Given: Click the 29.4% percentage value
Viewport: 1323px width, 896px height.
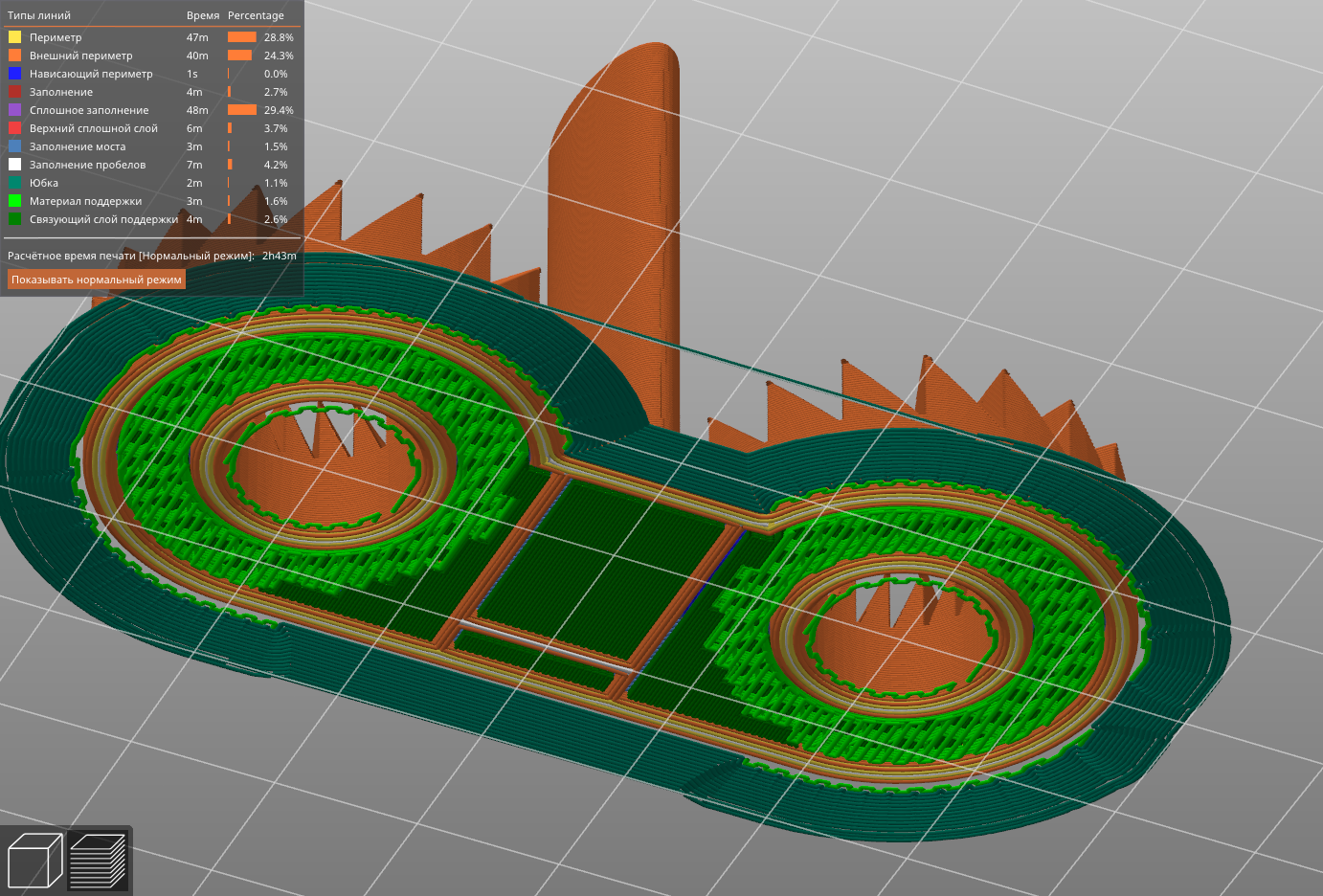Looking at the screenshot, I should 279,110.
